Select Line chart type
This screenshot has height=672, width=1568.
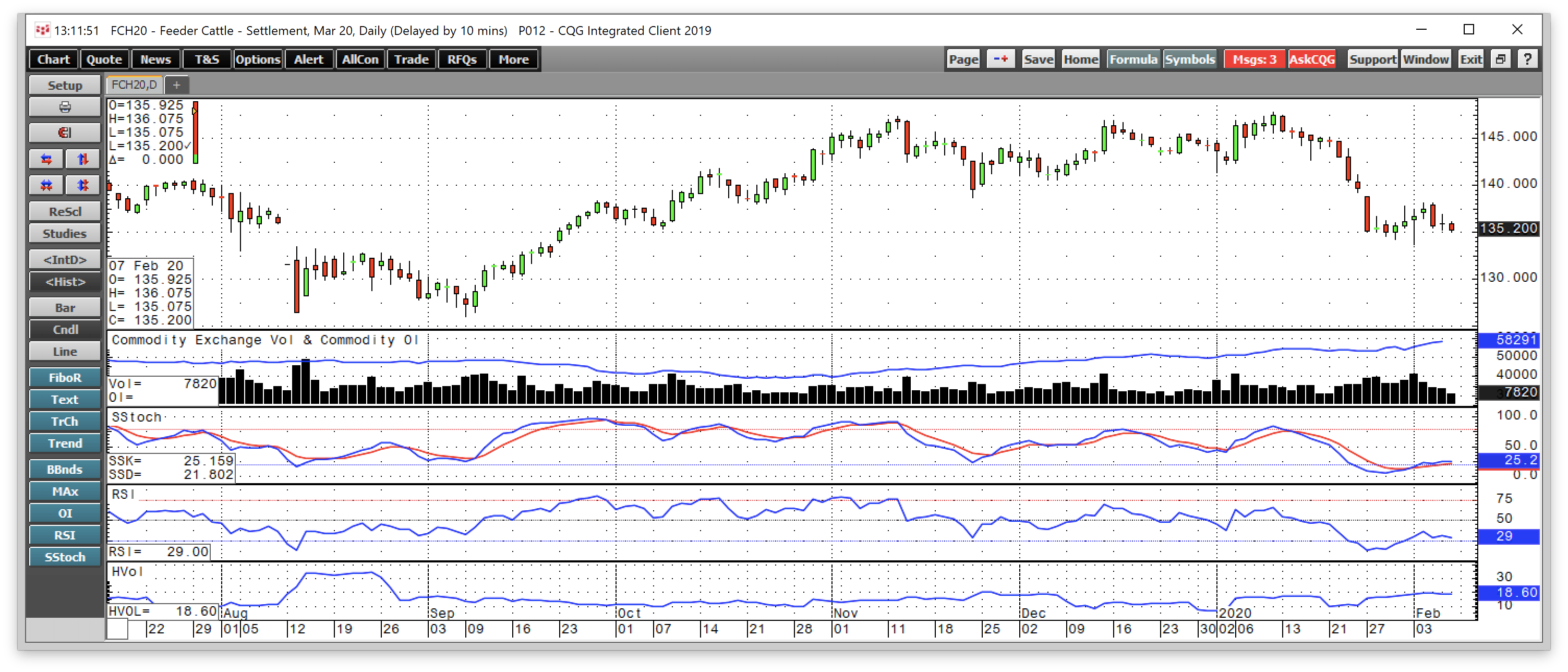pyautogui.click(x=65, y=351)
